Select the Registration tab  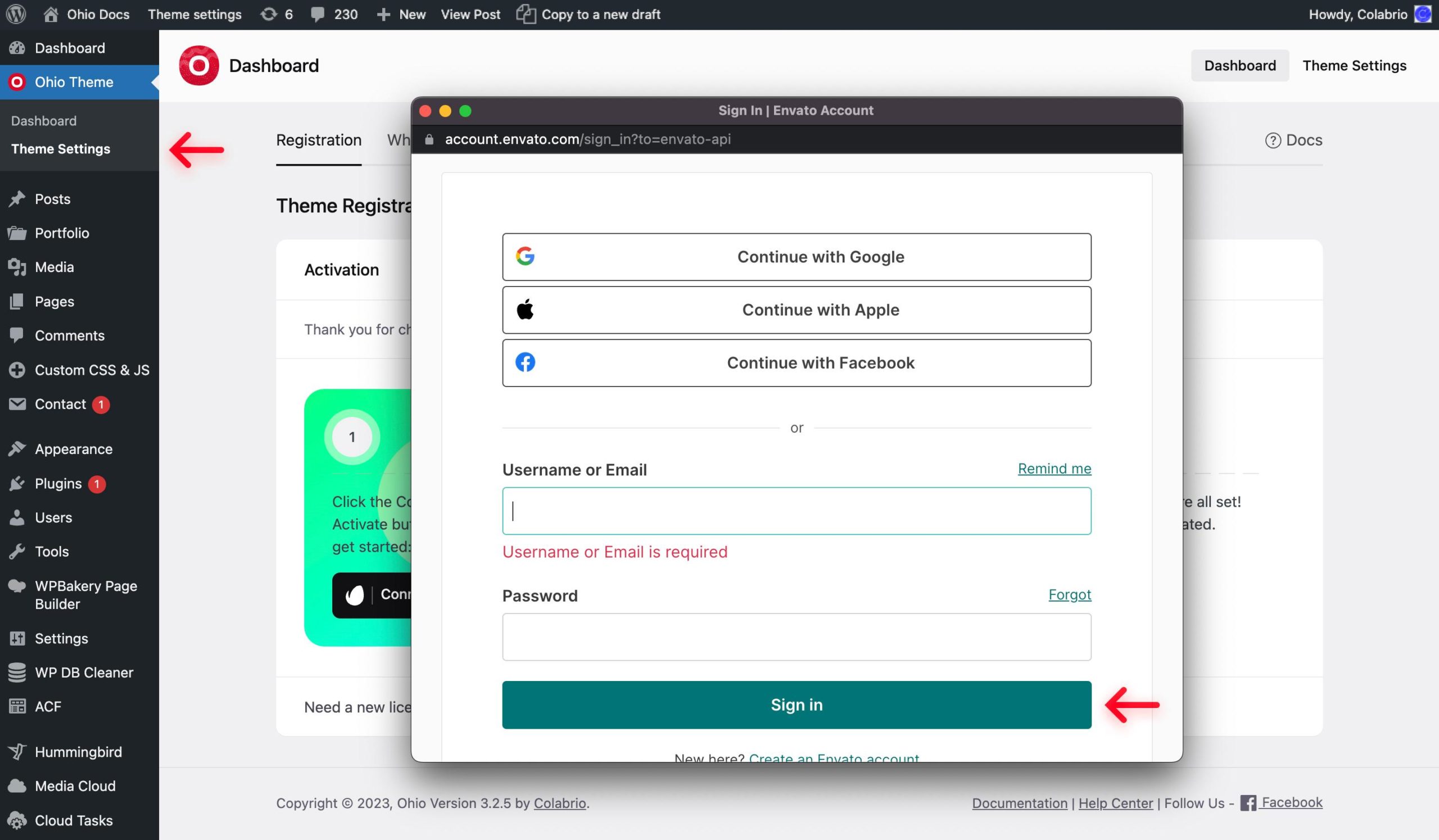(319, 140)
